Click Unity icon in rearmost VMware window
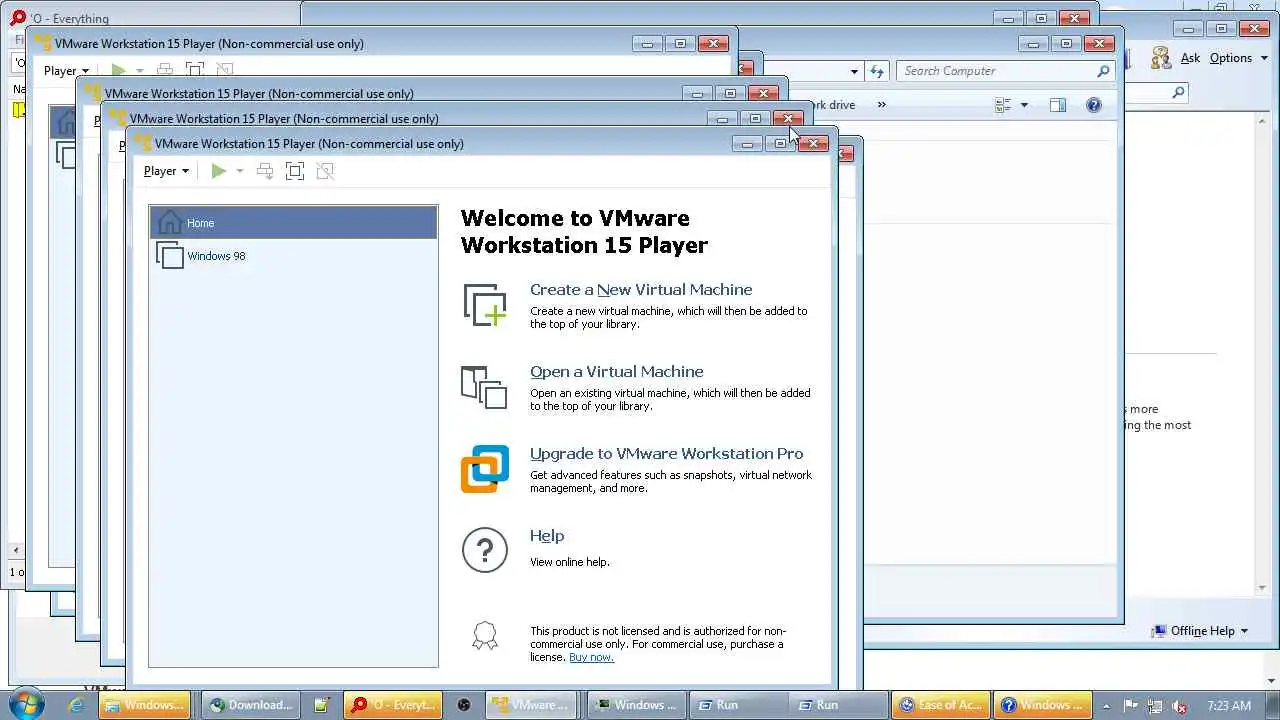This screenshot has width=1280, height=720. 225,70
